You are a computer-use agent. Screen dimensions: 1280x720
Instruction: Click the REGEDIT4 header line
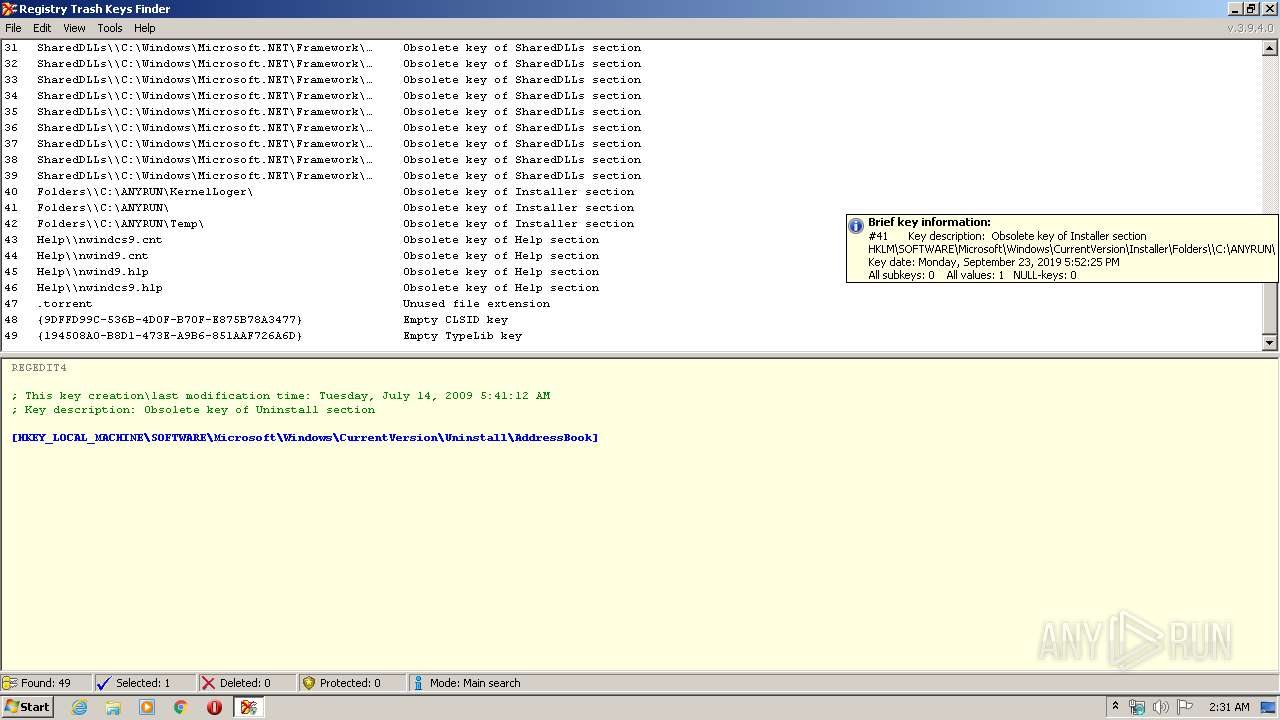(39, 368)
